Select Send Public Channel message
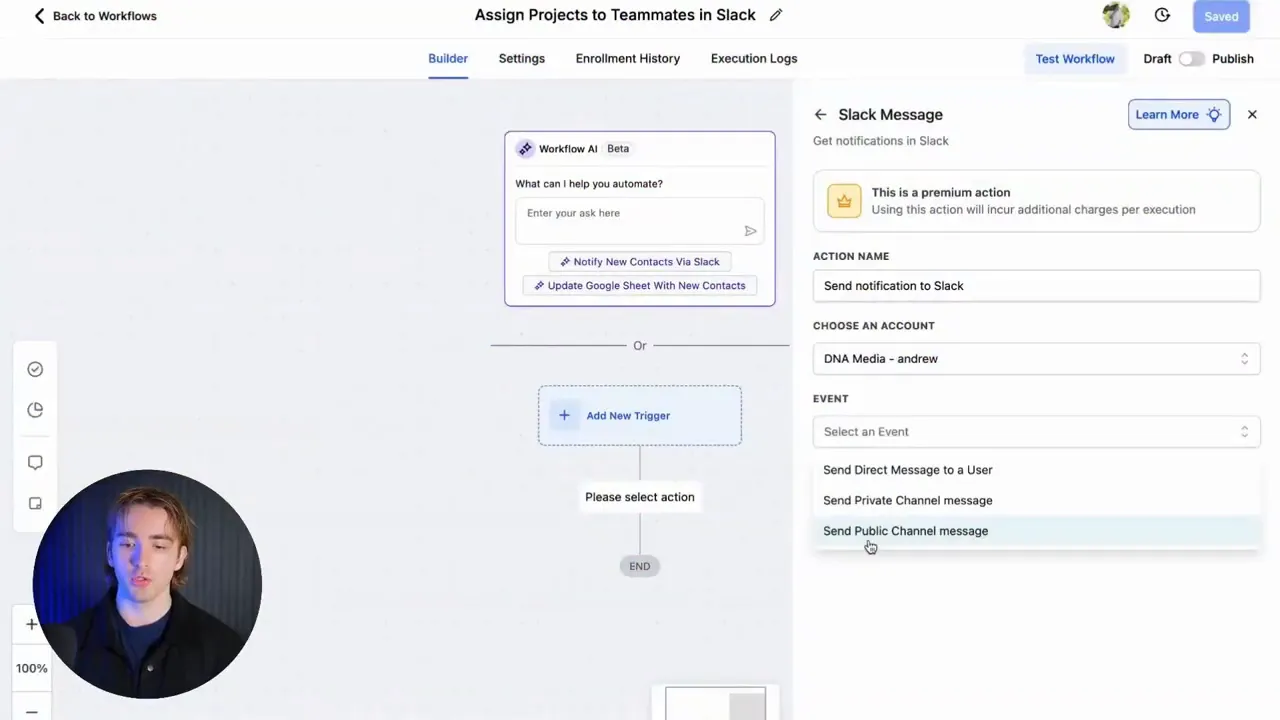This screenshot has height=720, width=1280. point(1036,531)
